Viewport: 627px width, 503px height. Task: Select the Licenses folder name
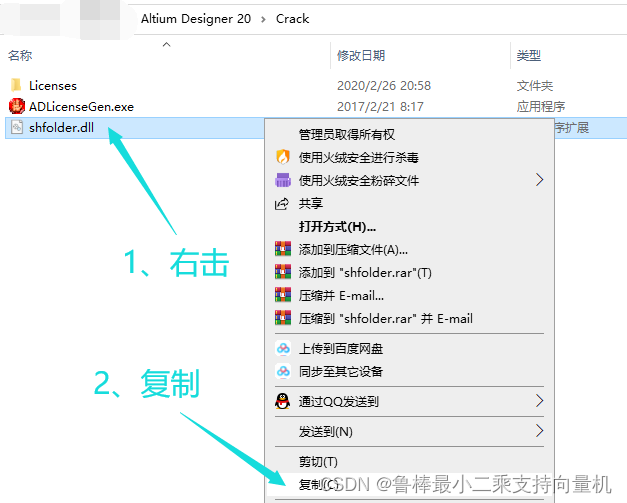click(x=53, y=86)
